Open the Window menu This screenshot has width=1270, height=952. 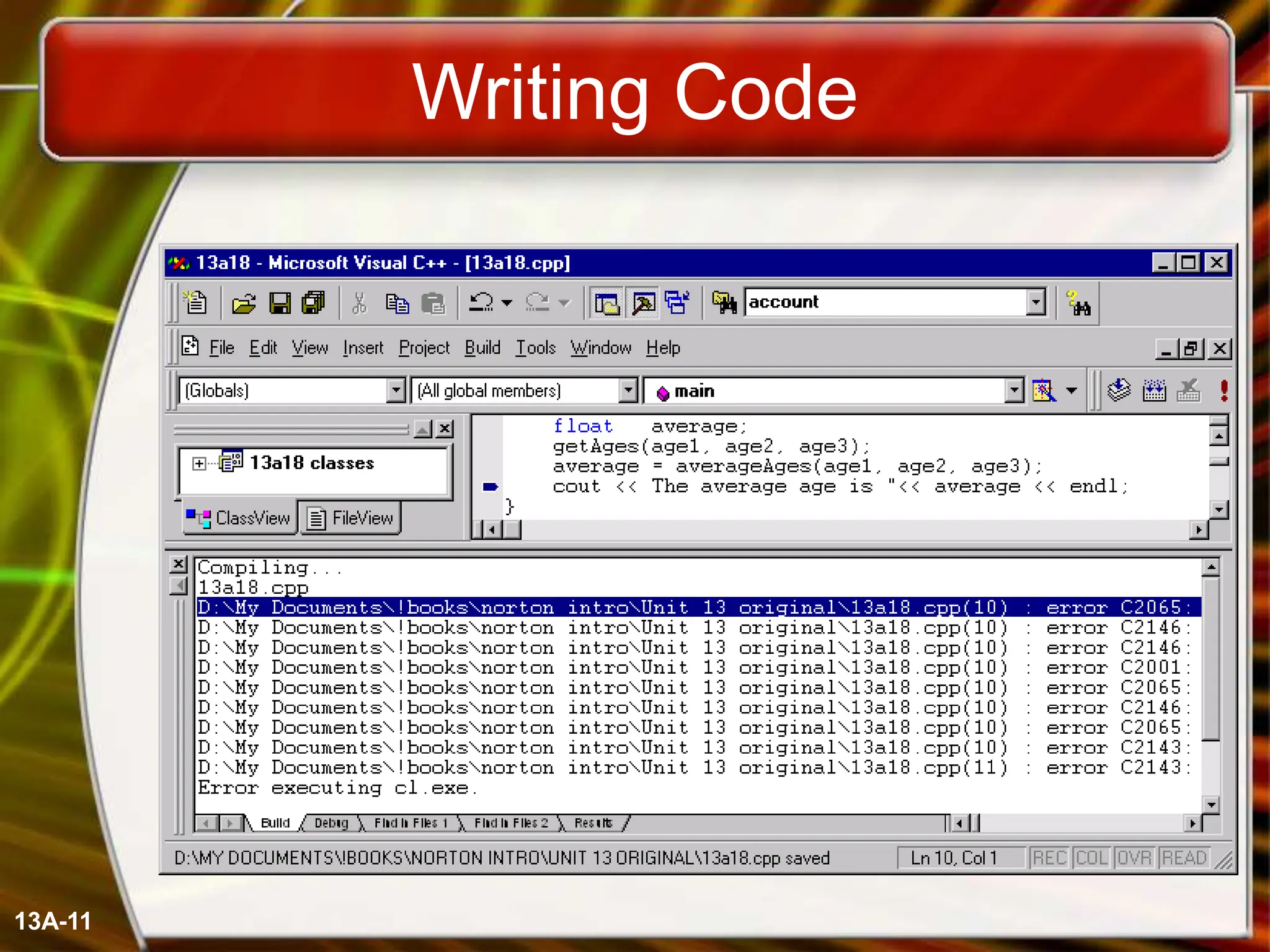coord(601,348)
